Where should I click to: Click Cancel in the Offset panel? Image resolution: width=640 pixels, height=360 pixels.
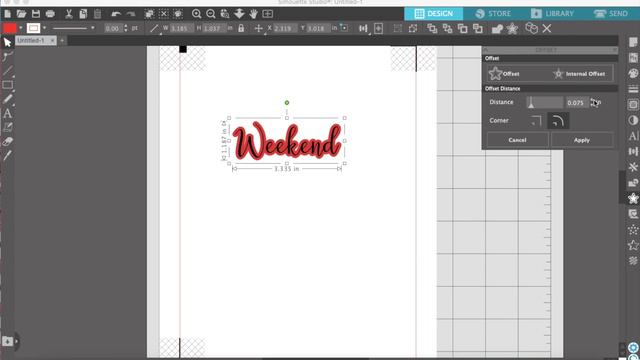517,140
